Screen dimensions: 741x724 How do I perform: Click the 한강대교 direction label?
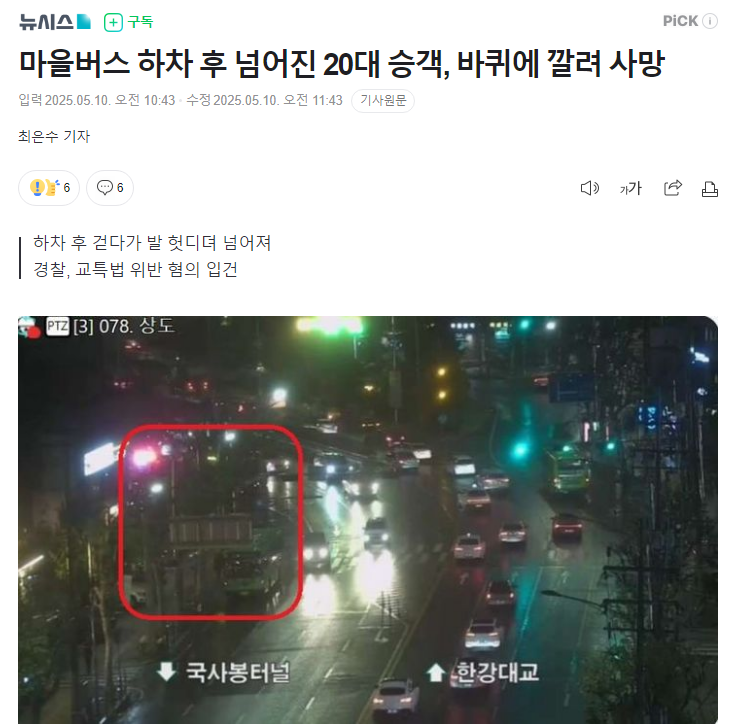click(483, 672)
